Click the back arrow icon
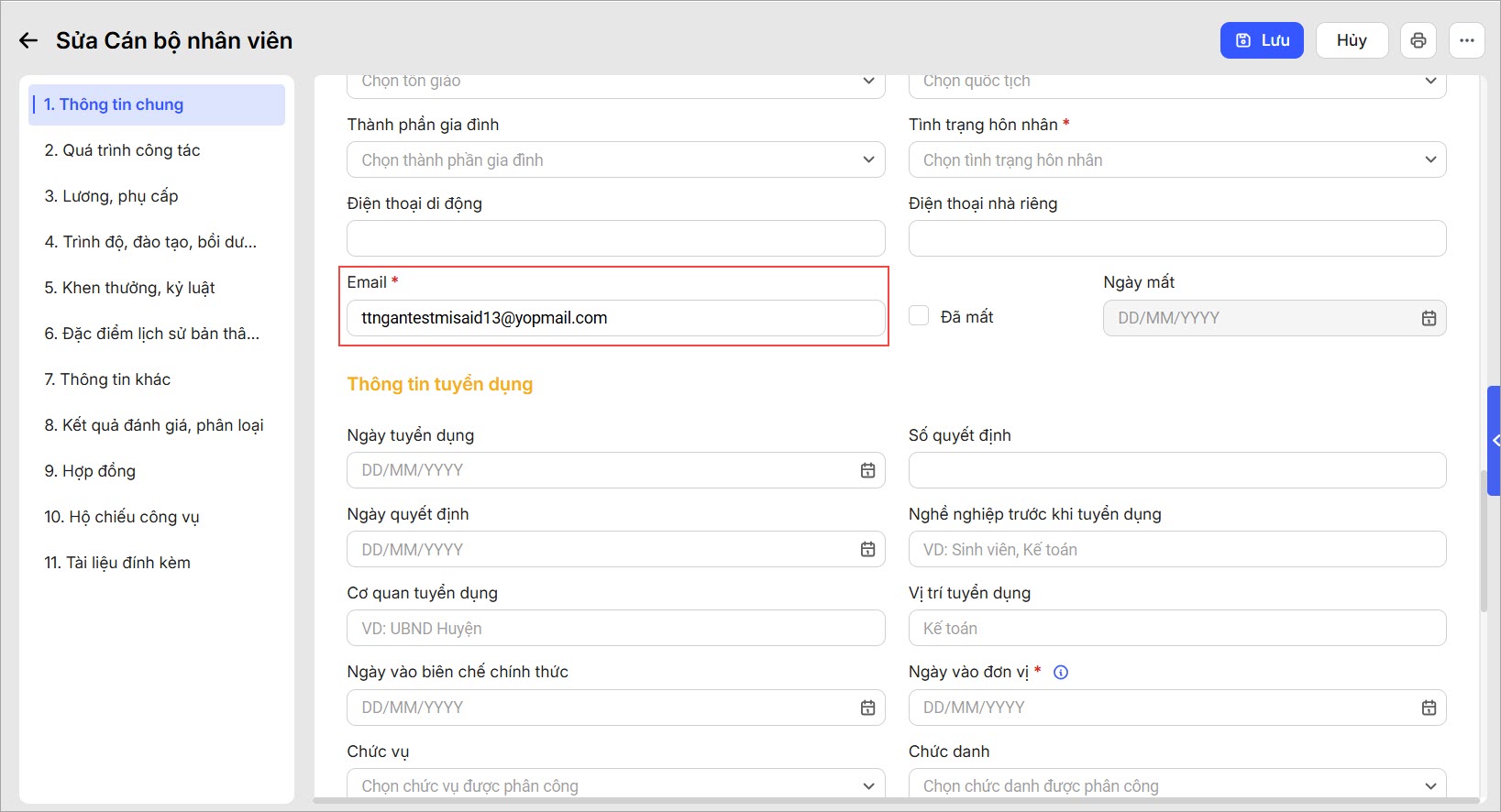 pos(28,40)
